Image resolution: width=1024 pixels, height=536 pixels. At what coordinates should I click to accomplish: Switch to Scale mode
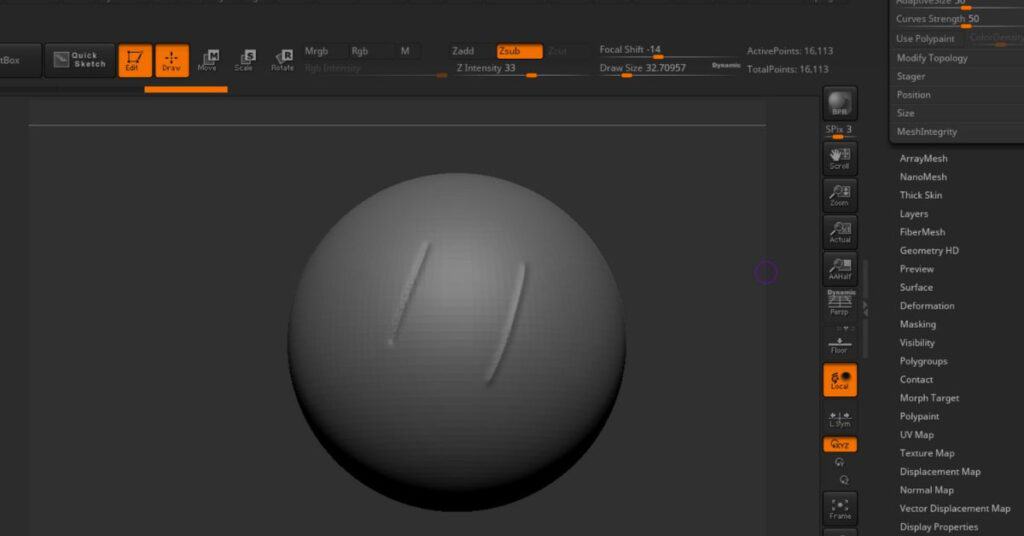244,61
